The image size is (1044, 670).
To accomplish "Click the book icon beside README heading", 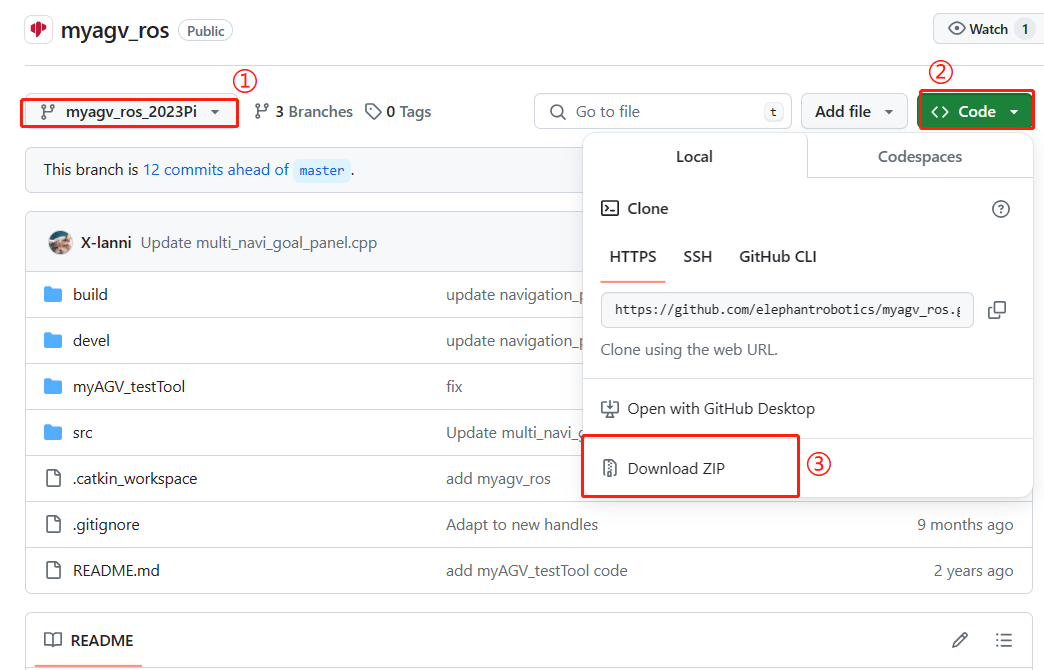I will pyautogui.click(x=53, y=640).
